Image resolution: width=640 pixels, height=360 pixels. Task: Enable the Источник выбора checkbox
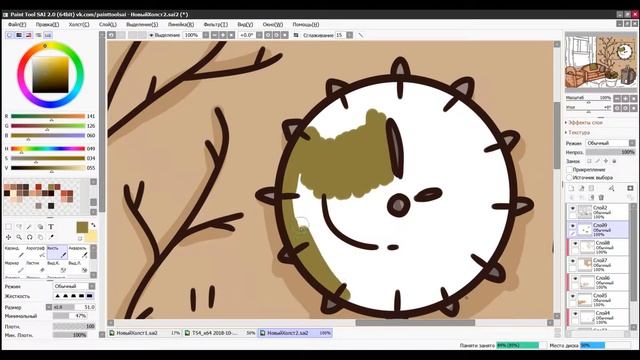pos(569,178)
